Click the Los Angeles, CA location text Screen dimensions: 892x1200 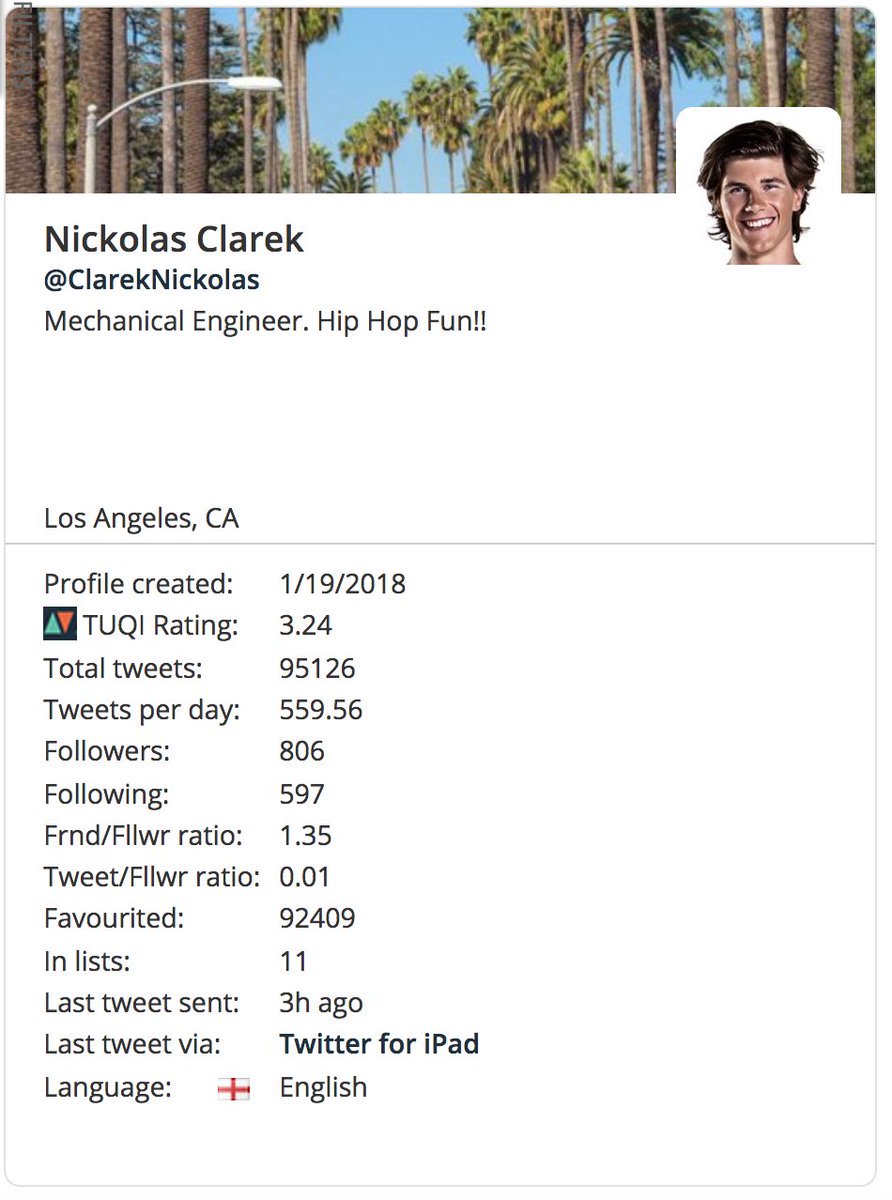[141, 519]
